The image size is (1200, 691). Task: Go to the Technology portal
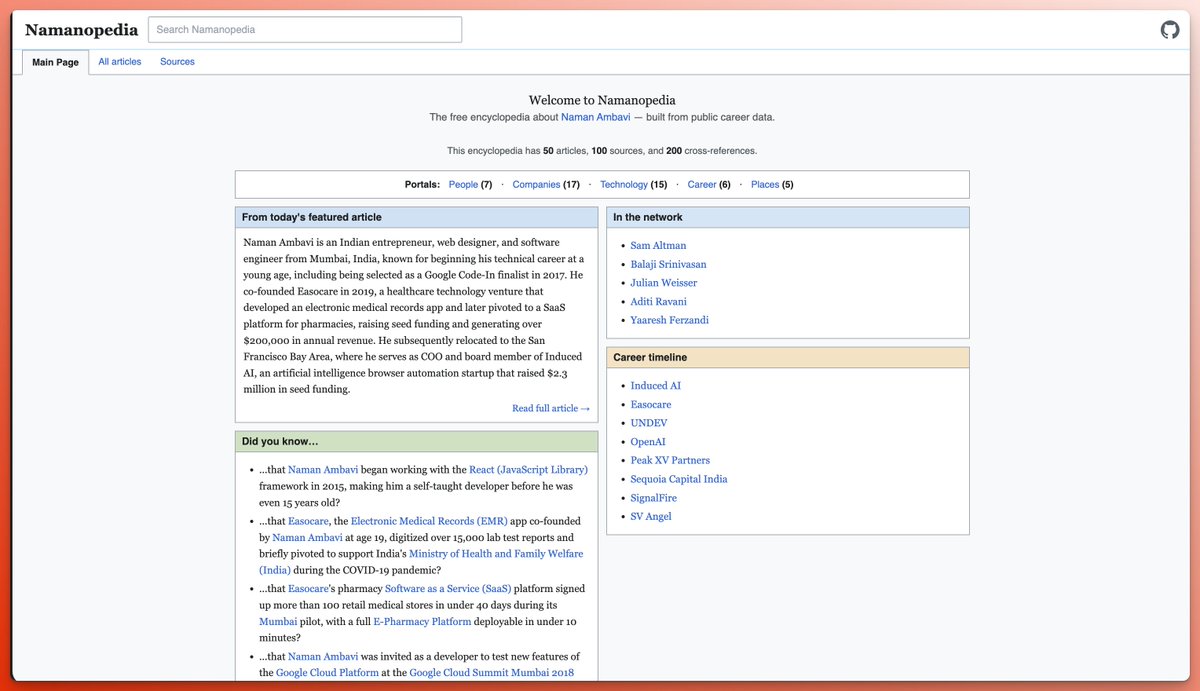(x=624, y=185)
